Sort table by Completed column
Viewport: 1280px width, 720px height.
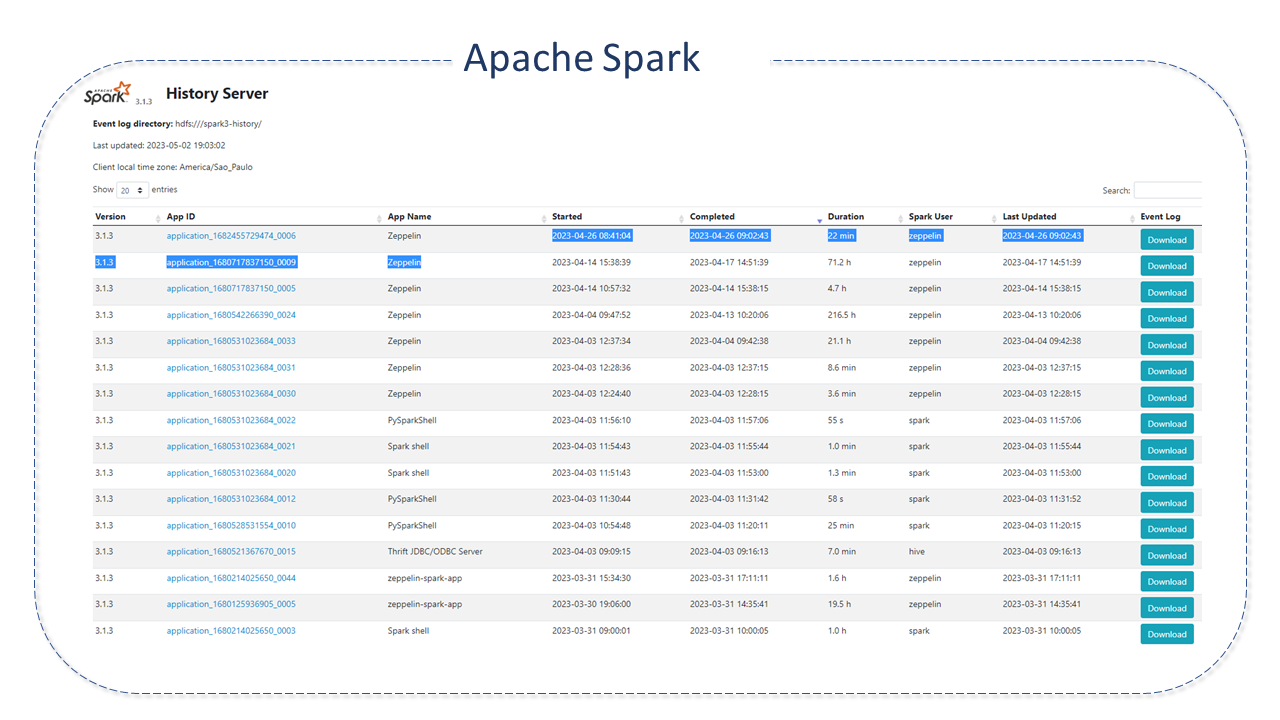(756, 217)
